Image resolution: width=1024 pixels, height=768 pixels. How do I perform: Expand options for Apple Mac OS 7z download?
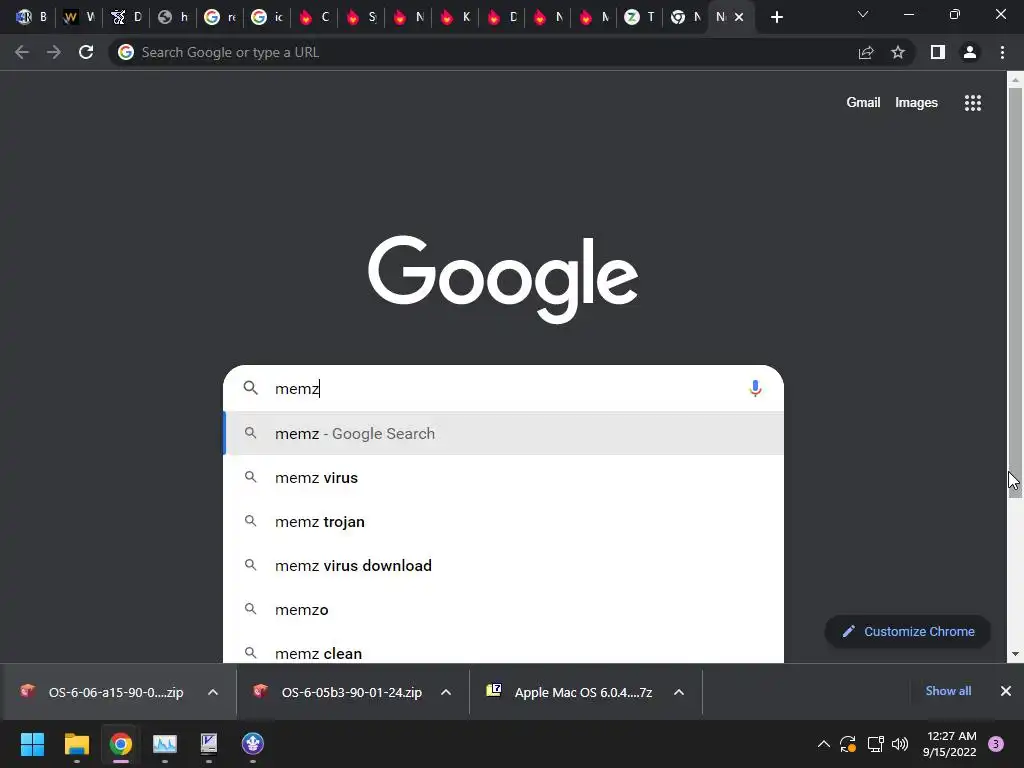679,692
